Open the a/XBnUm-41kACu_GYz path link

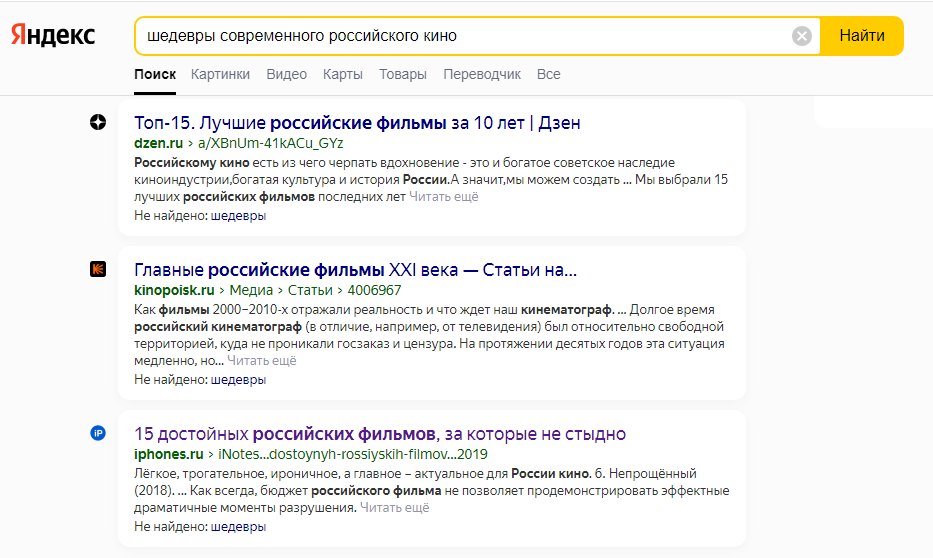click(x=271, y=143)
